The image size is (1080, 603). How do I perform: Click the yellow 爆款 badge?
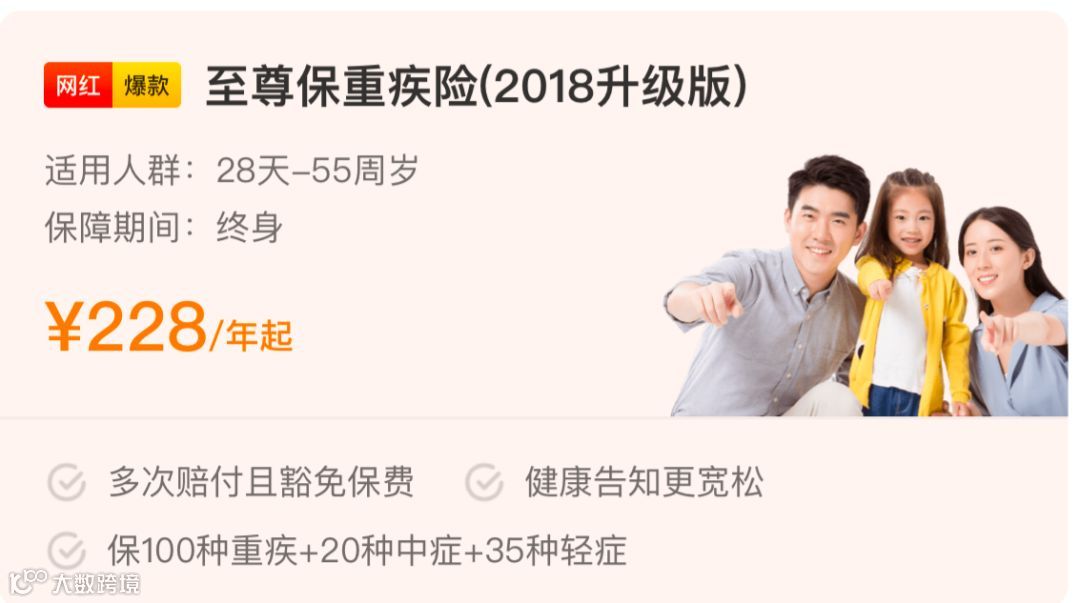coord(147,85)
